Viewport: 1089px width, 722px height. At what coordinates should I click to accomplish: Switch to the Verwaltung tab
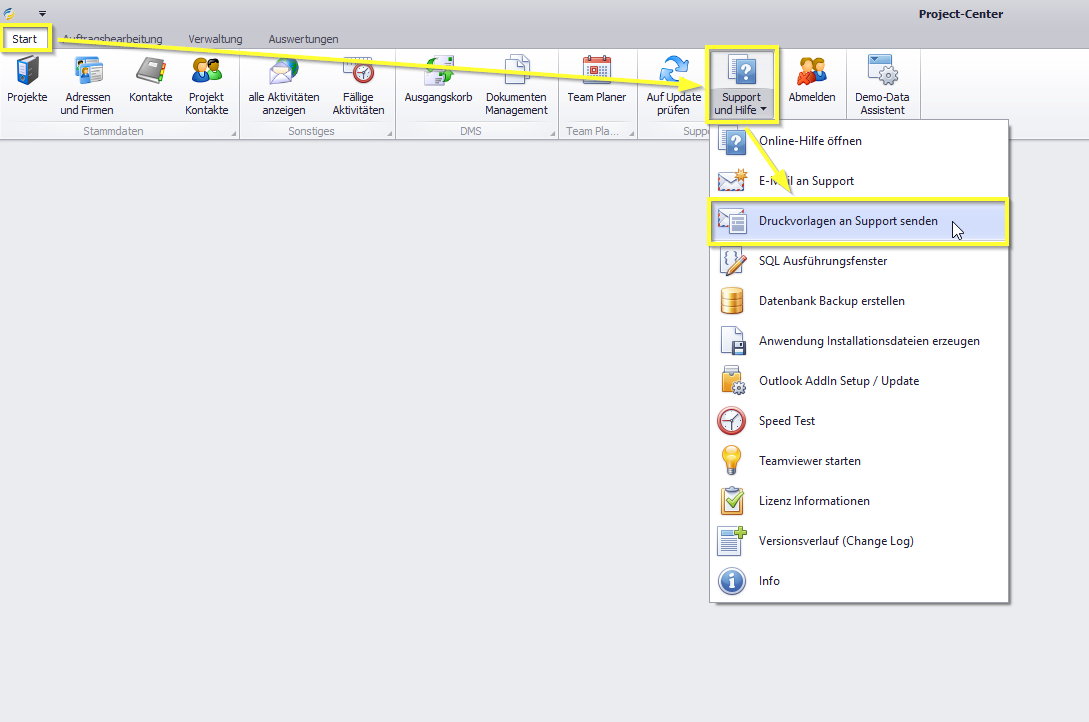[215, 39]
